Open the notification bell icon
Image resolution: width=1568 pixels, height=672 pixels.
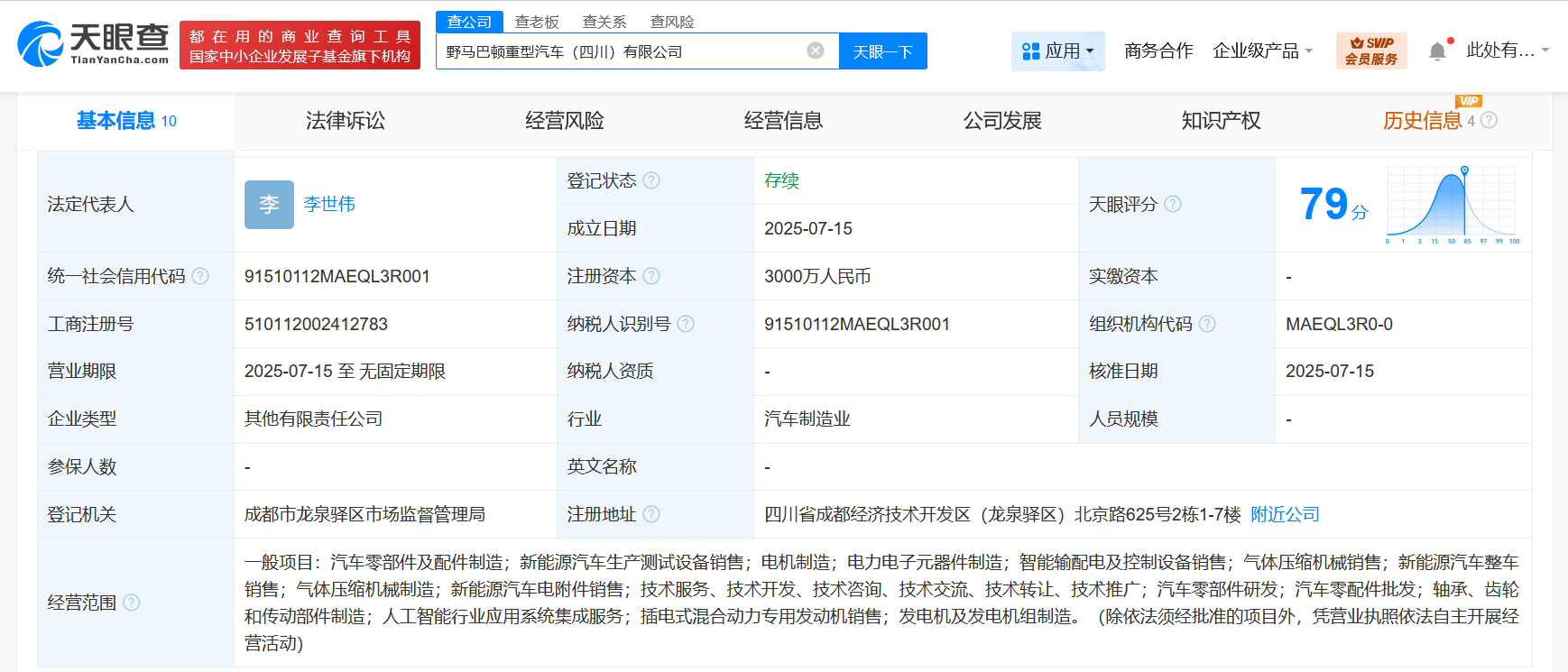(1437, 51)
